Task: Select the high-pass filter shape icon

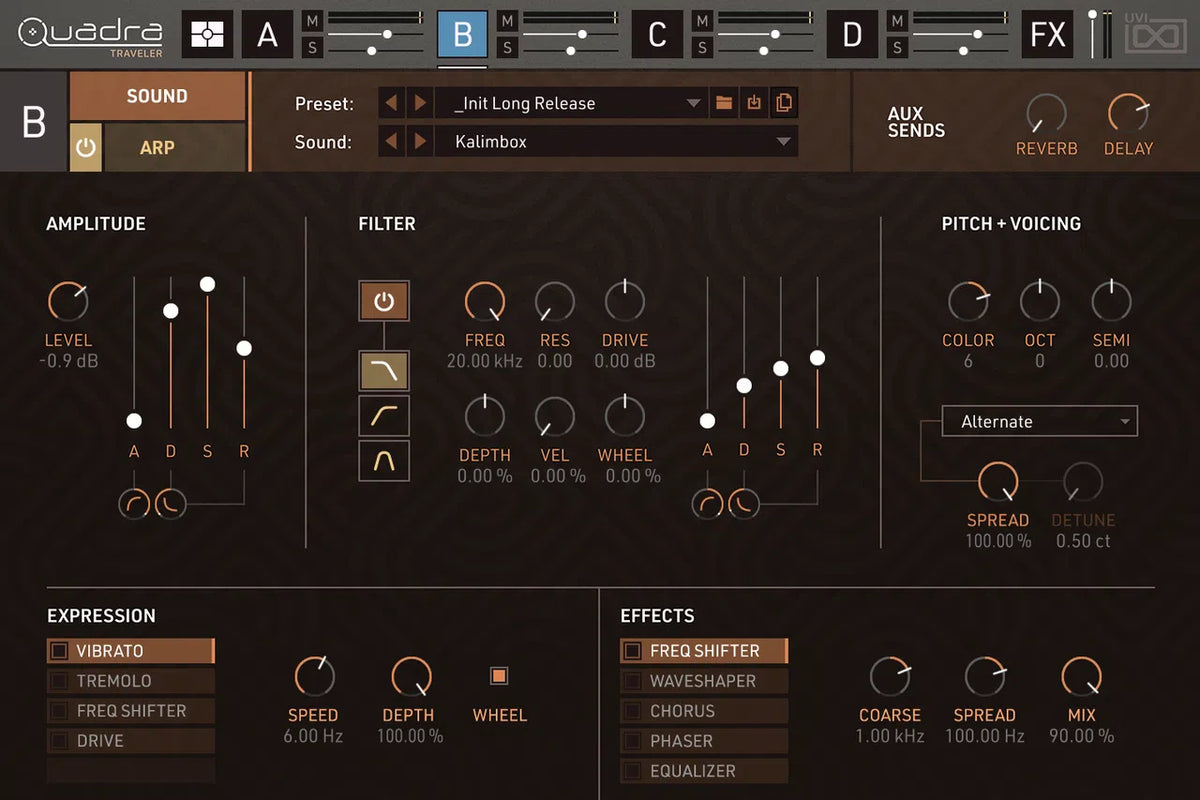Action: click(384, 415)
